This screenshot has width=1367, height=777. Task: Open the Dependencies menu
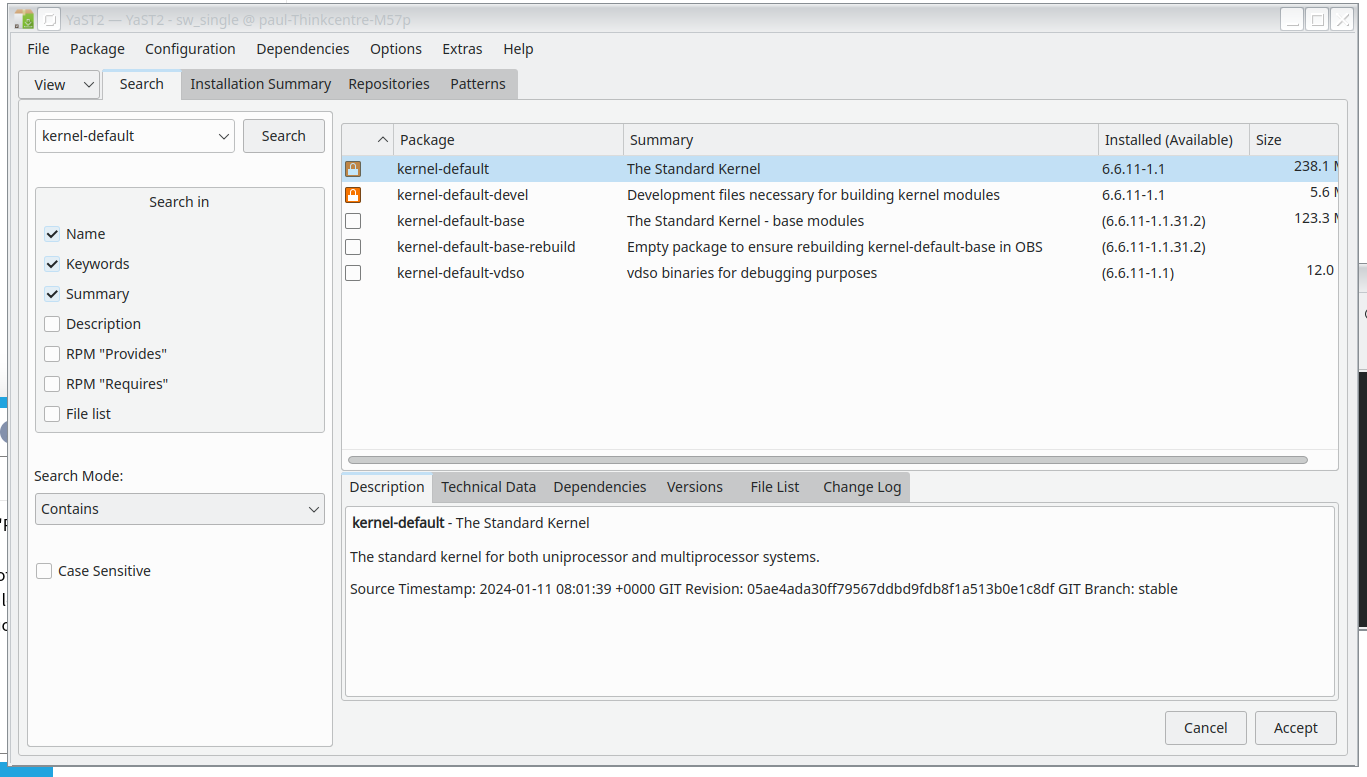point(302,48)
